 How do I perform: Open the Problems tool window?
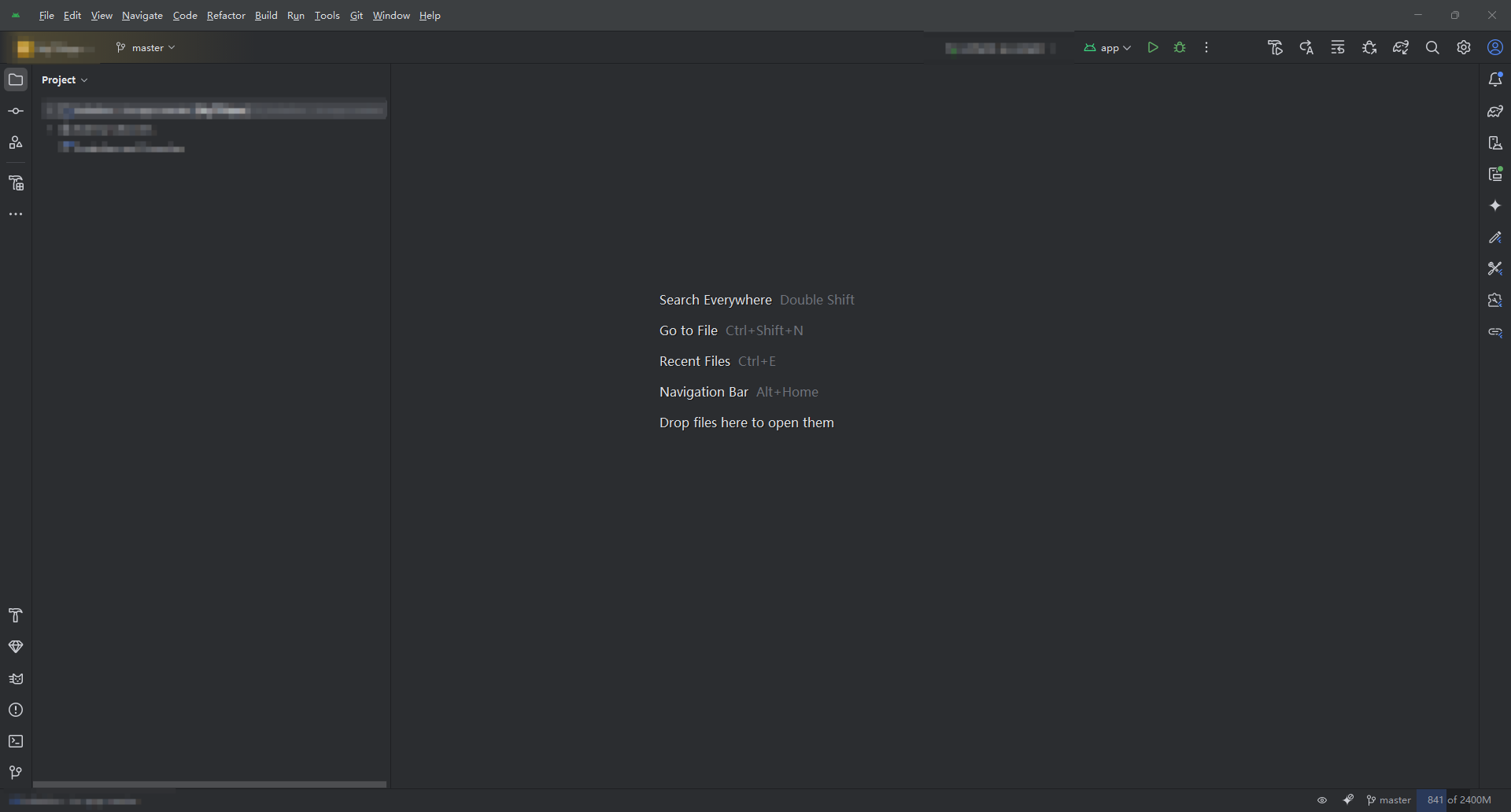[x=16, y=710]
